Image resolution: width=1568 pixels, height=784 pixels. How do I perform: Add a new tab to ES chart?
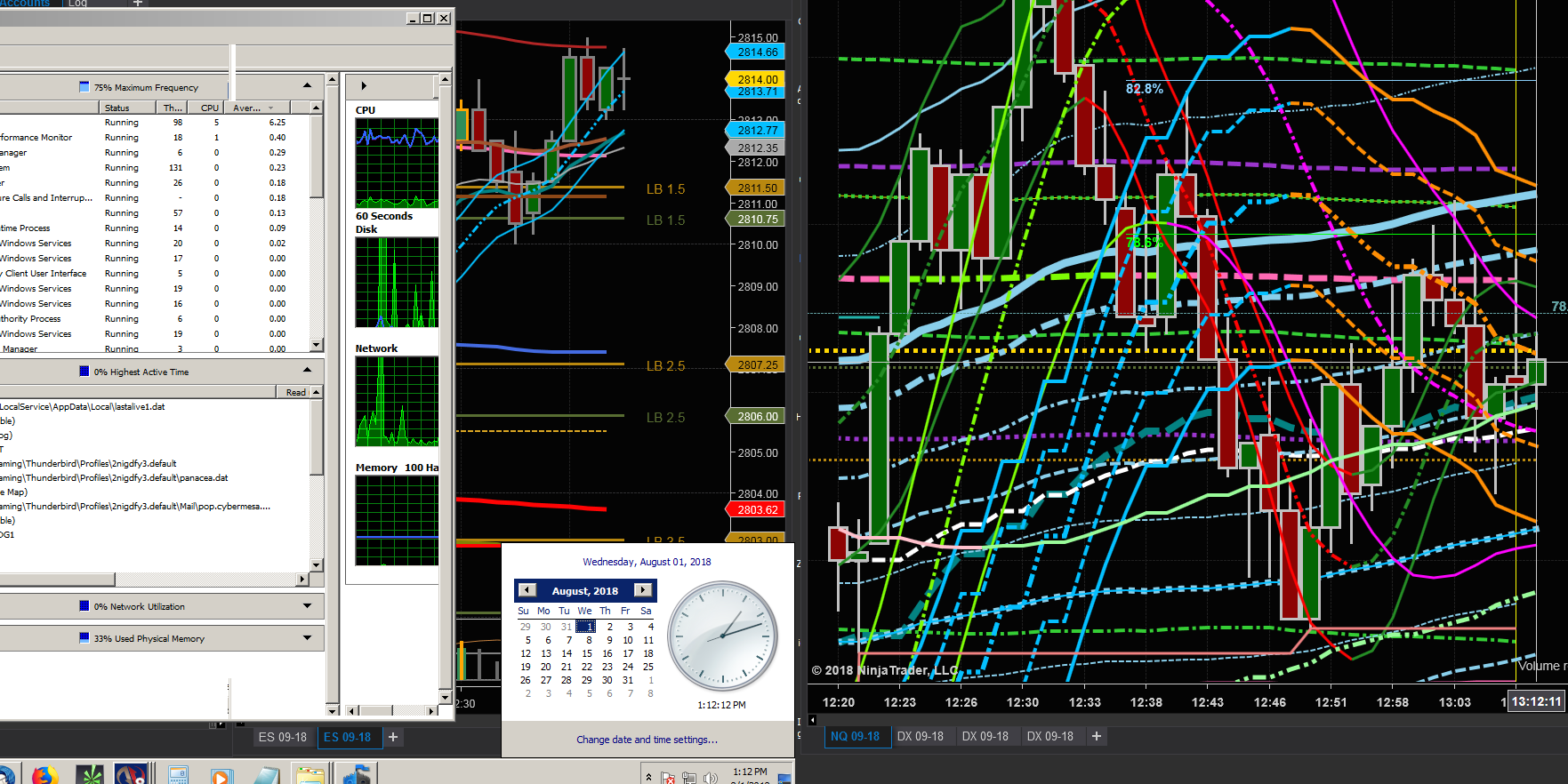(393, 737)
